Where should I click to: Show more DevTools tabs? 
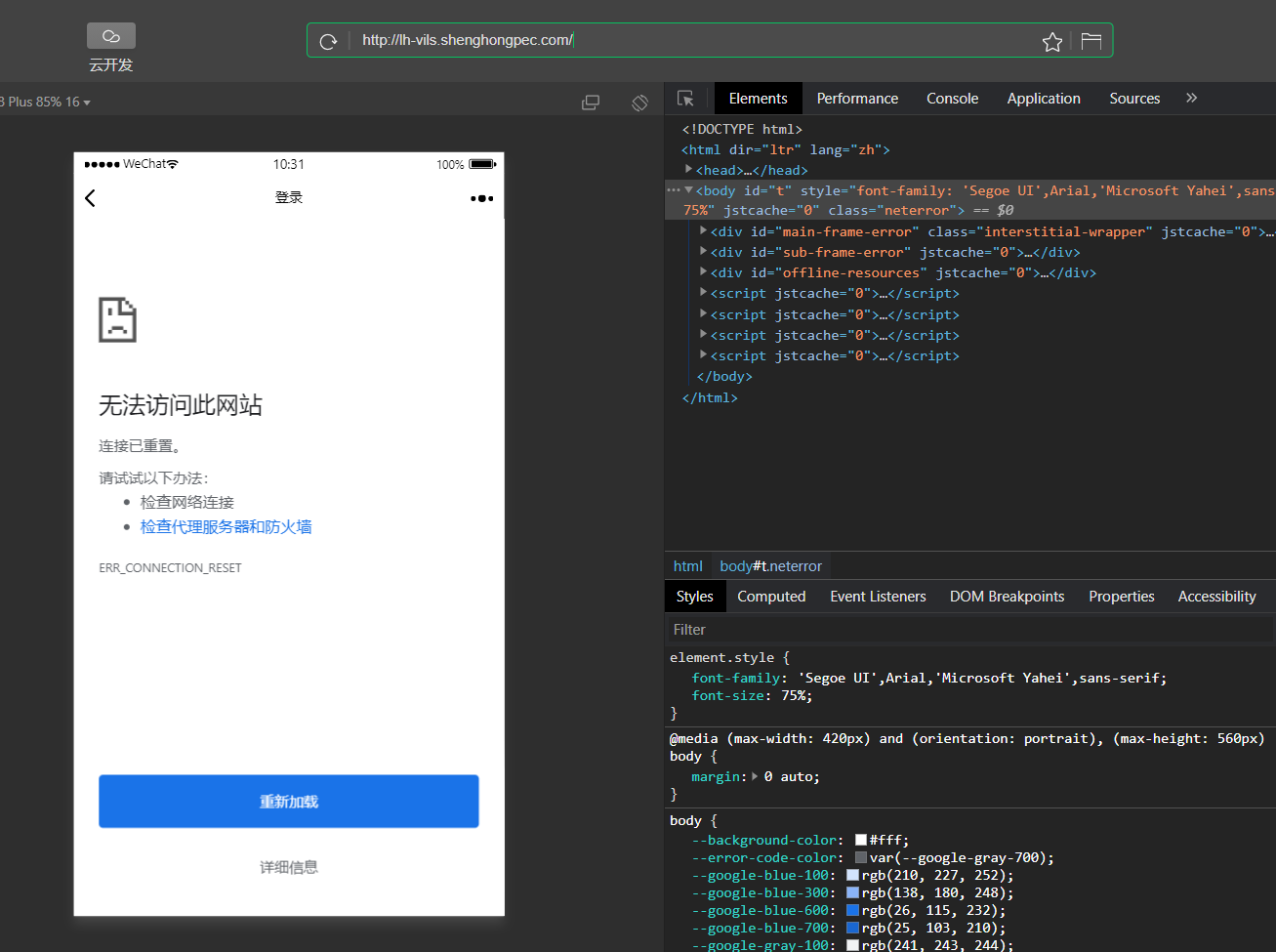[x=1191, y=99]
